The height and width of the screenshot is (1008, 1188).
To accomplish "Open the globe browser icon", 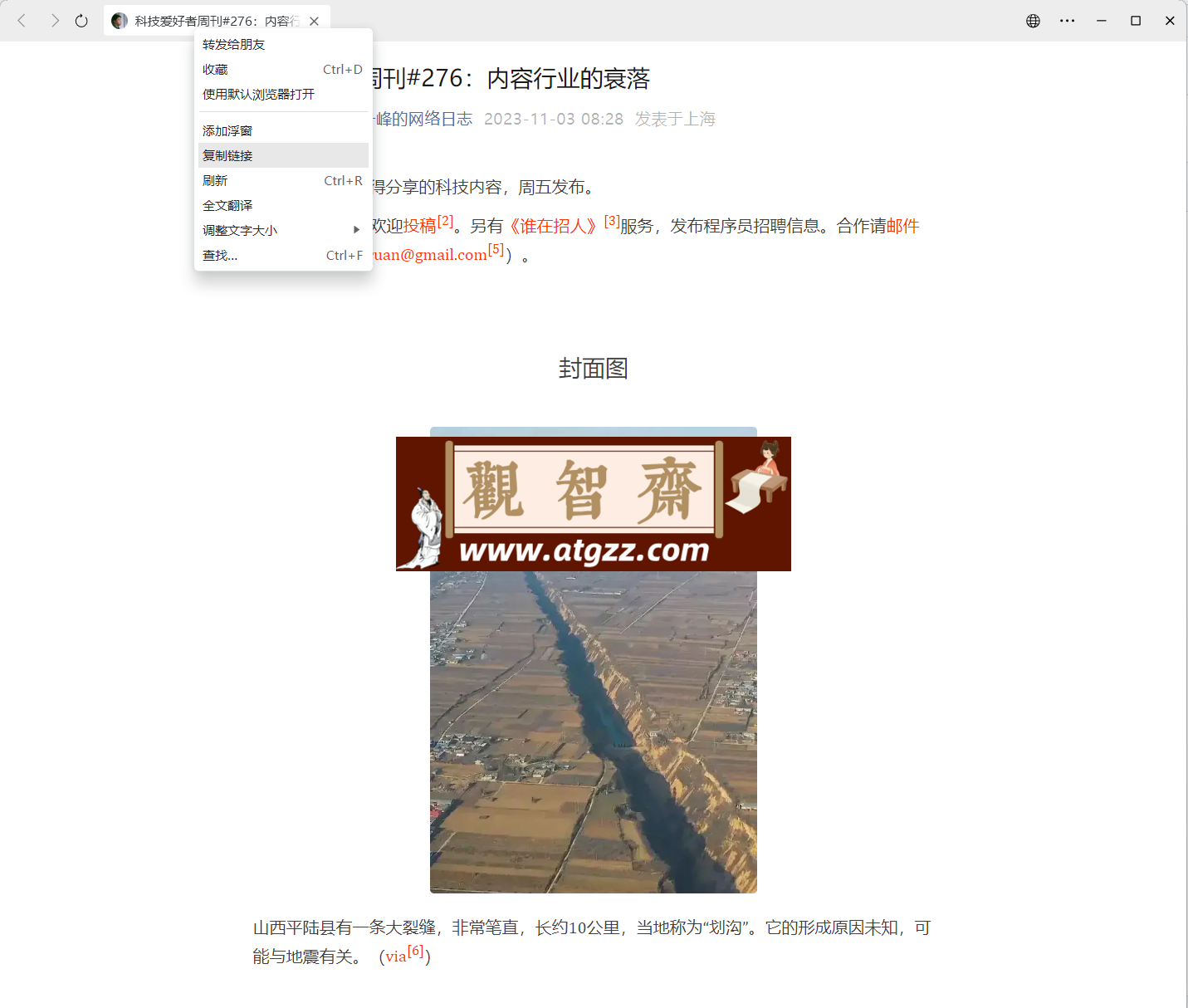I will tap(1033, 21).
